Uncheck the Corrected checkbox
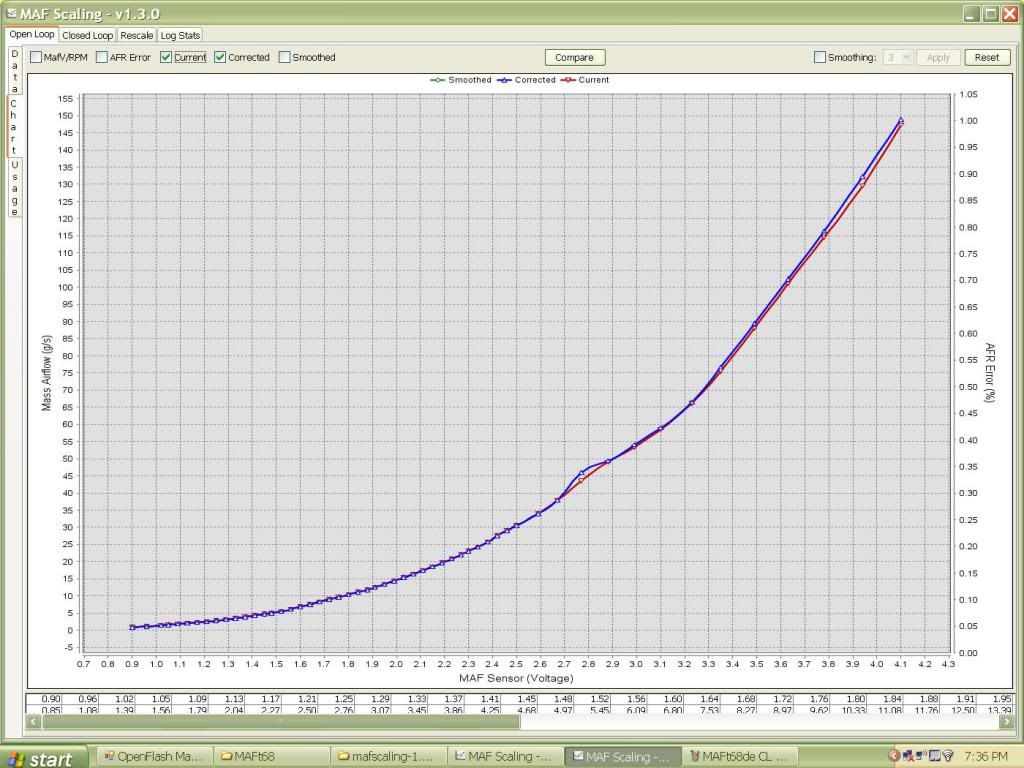This screenshot has width=1024, height=768. (221, 58)
